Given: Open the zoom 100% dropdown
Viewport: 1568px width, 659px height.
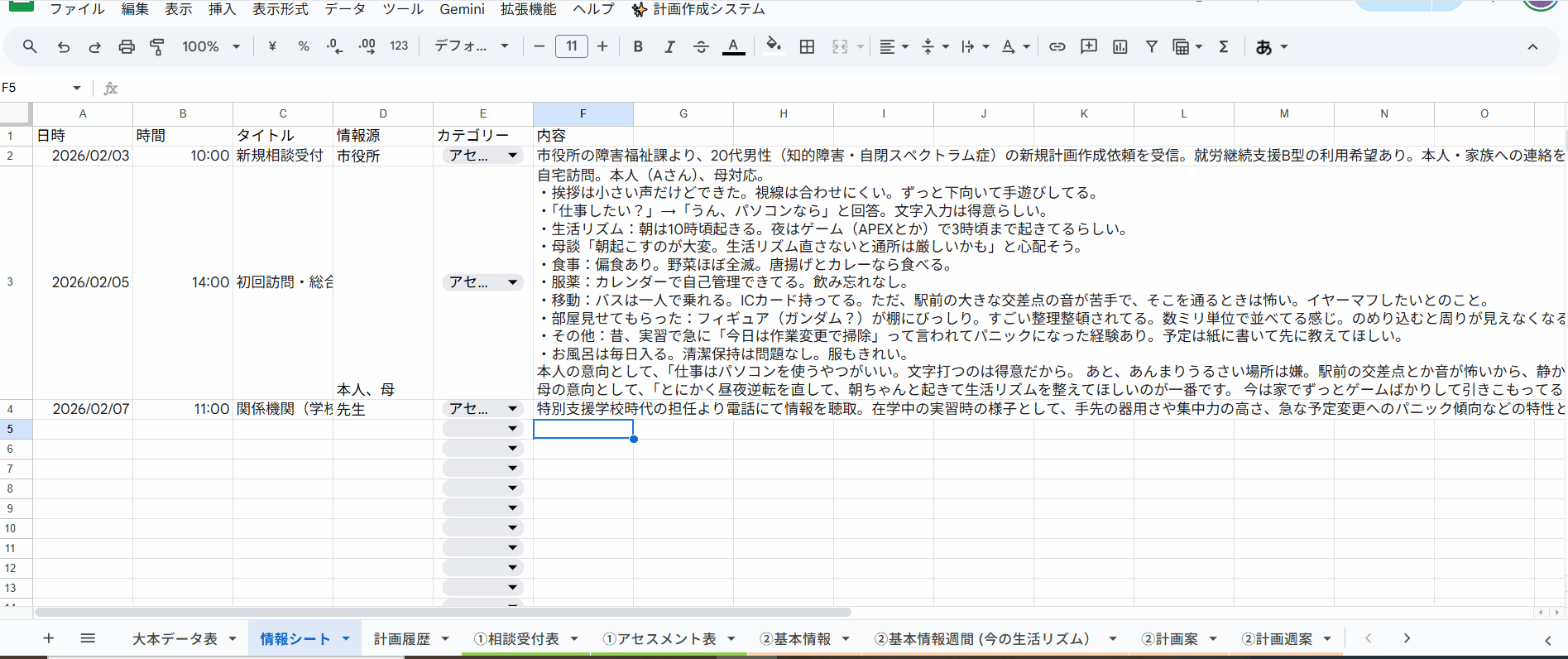Looking at the screenshot, I should click(211, 46).
